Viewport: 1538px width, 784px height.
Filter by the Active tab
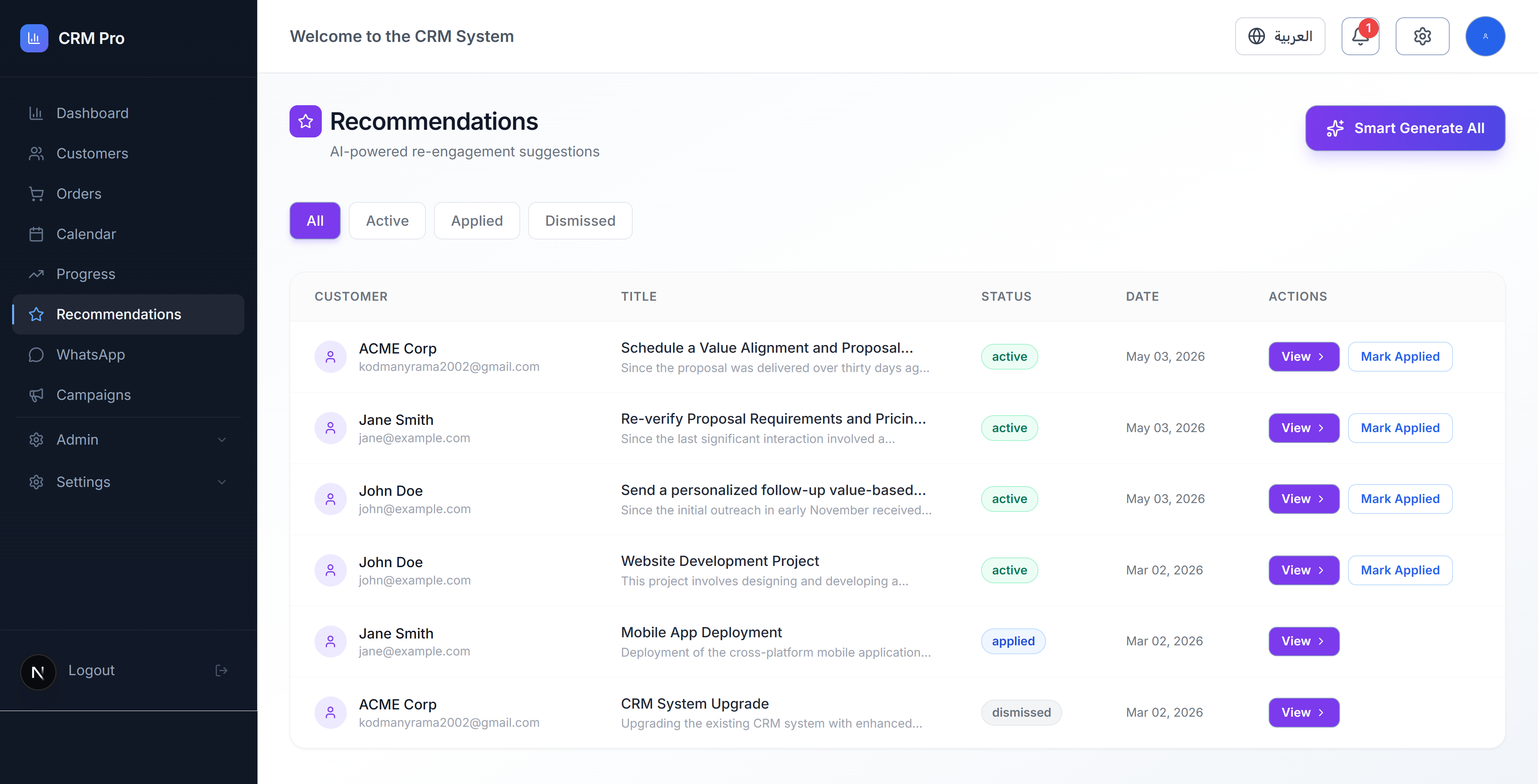point(388,221)
